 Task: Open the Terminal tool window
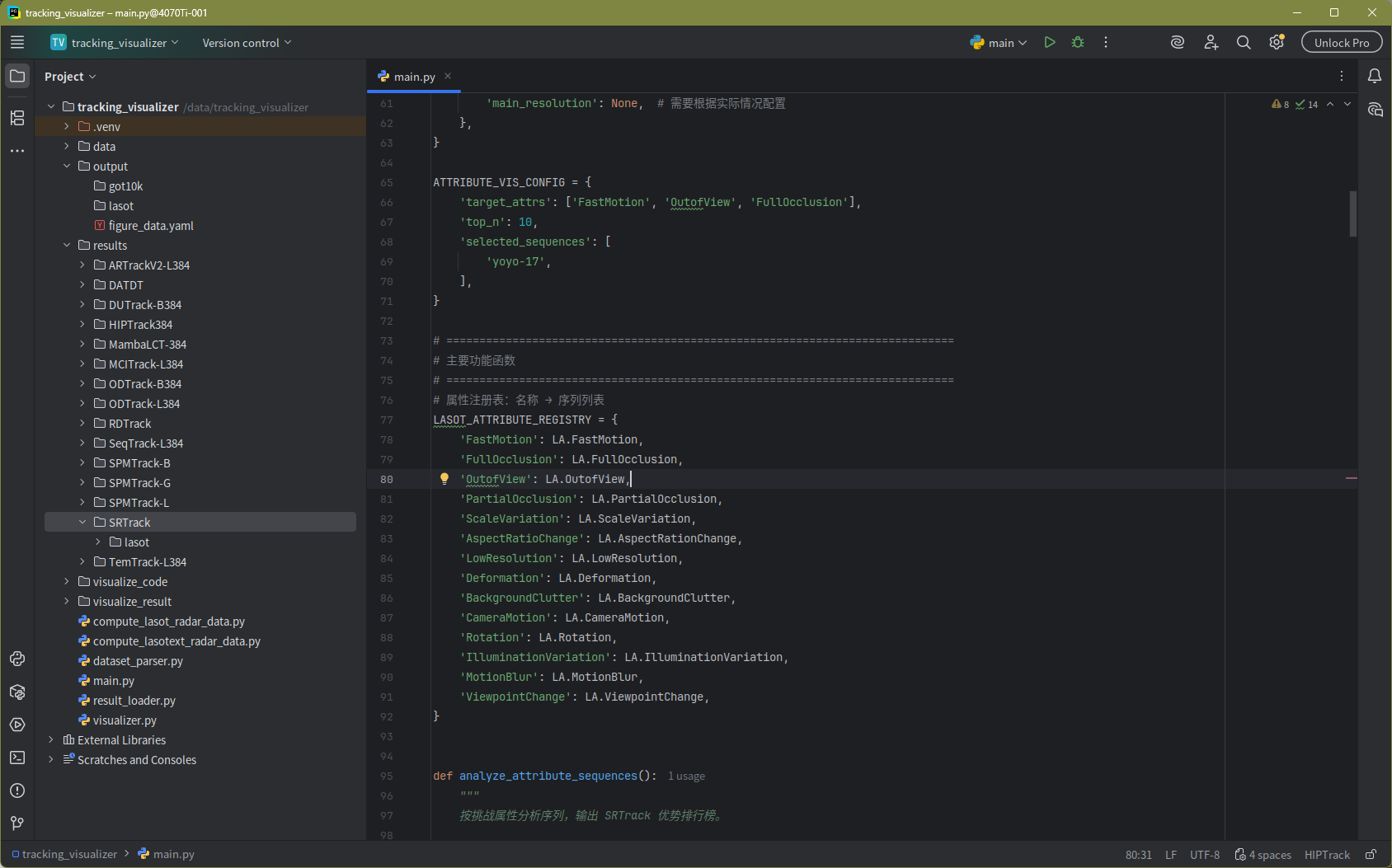(x=17, y=758)
